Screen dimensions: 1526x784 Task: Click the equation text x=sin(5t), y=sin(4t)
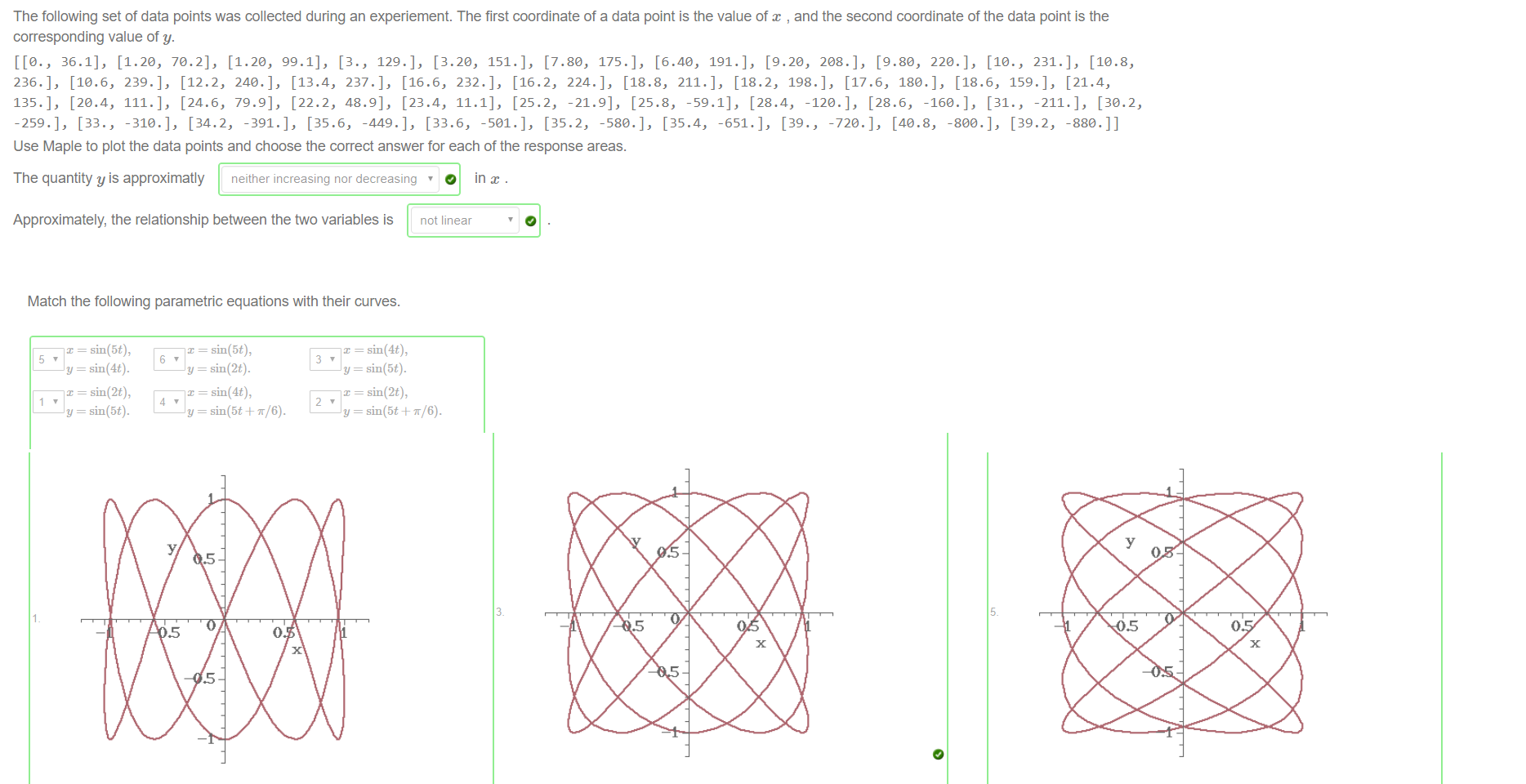pyautogui.click(x=98, y=359)
